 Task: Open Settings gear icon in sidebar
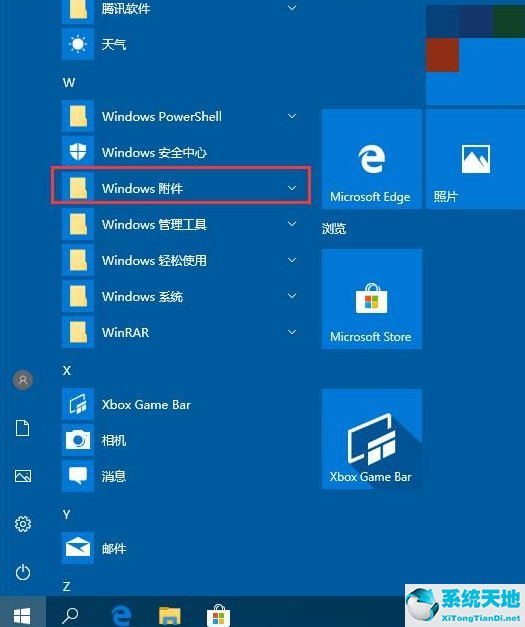pyautogui.click(x=23, y=524)
